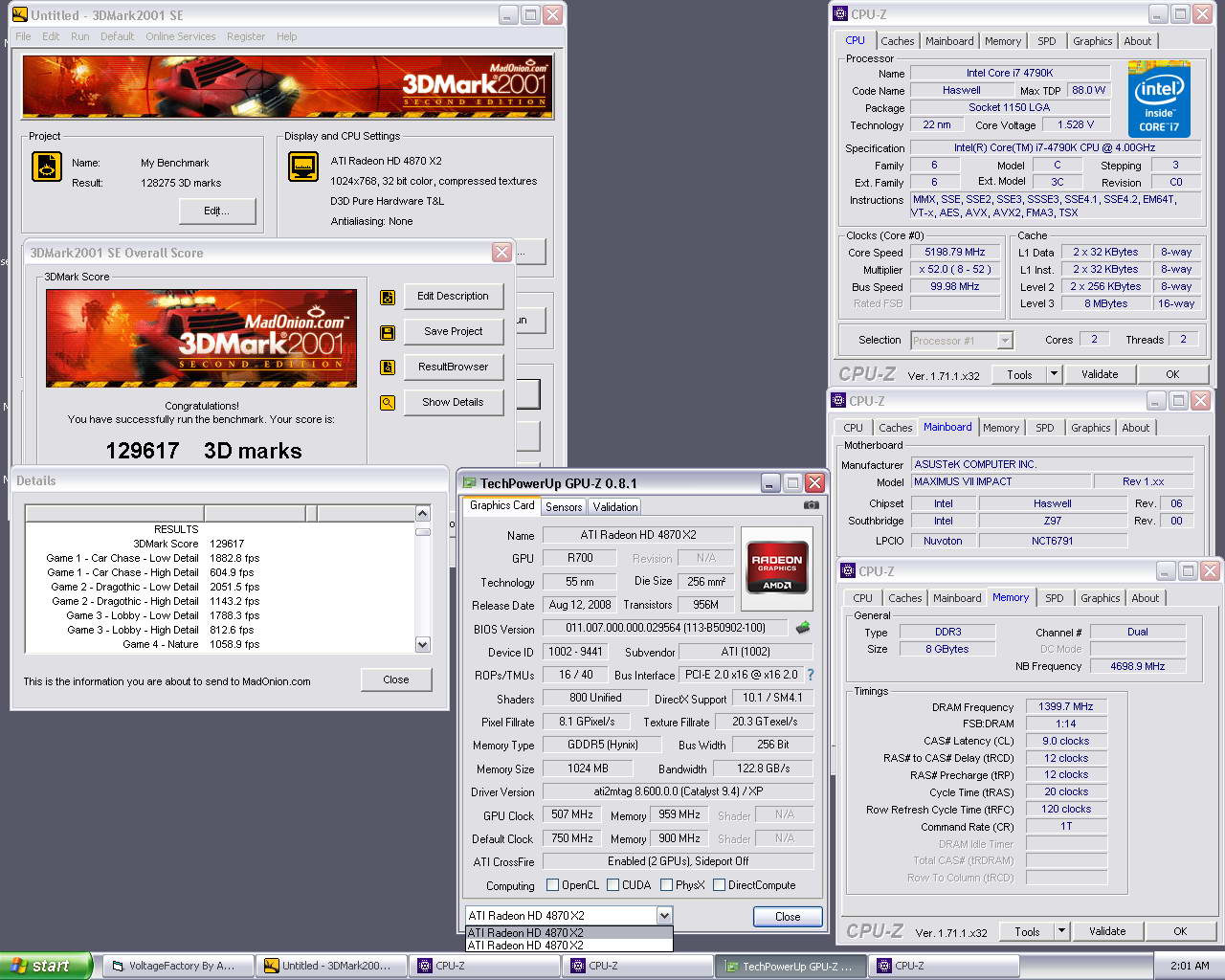The height and width of the screenshot is (980, 1225).
Task: Open TechPowerUp GPU-Z taskbar item
Action: [x=791, y=966]
